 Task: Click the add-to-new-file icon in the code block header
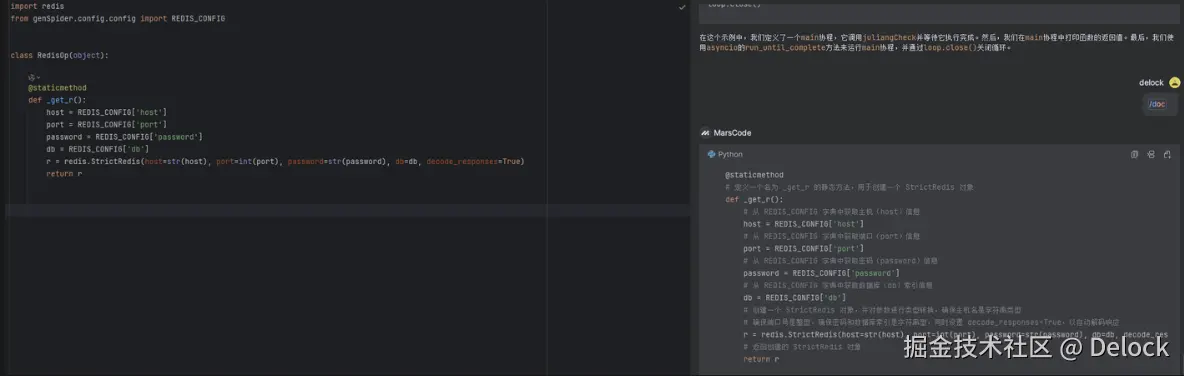(x=1167, y=154)
